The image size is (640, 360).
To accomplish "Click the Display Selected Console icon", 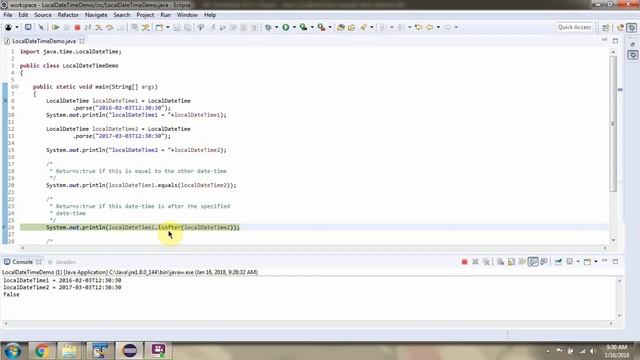I will [x=570, y=262].
